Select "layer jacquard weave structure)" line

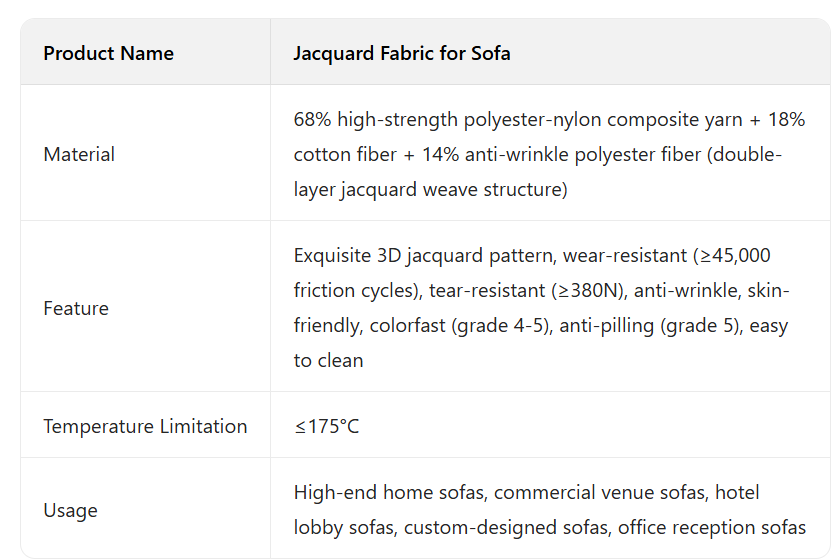coord(430,189)
